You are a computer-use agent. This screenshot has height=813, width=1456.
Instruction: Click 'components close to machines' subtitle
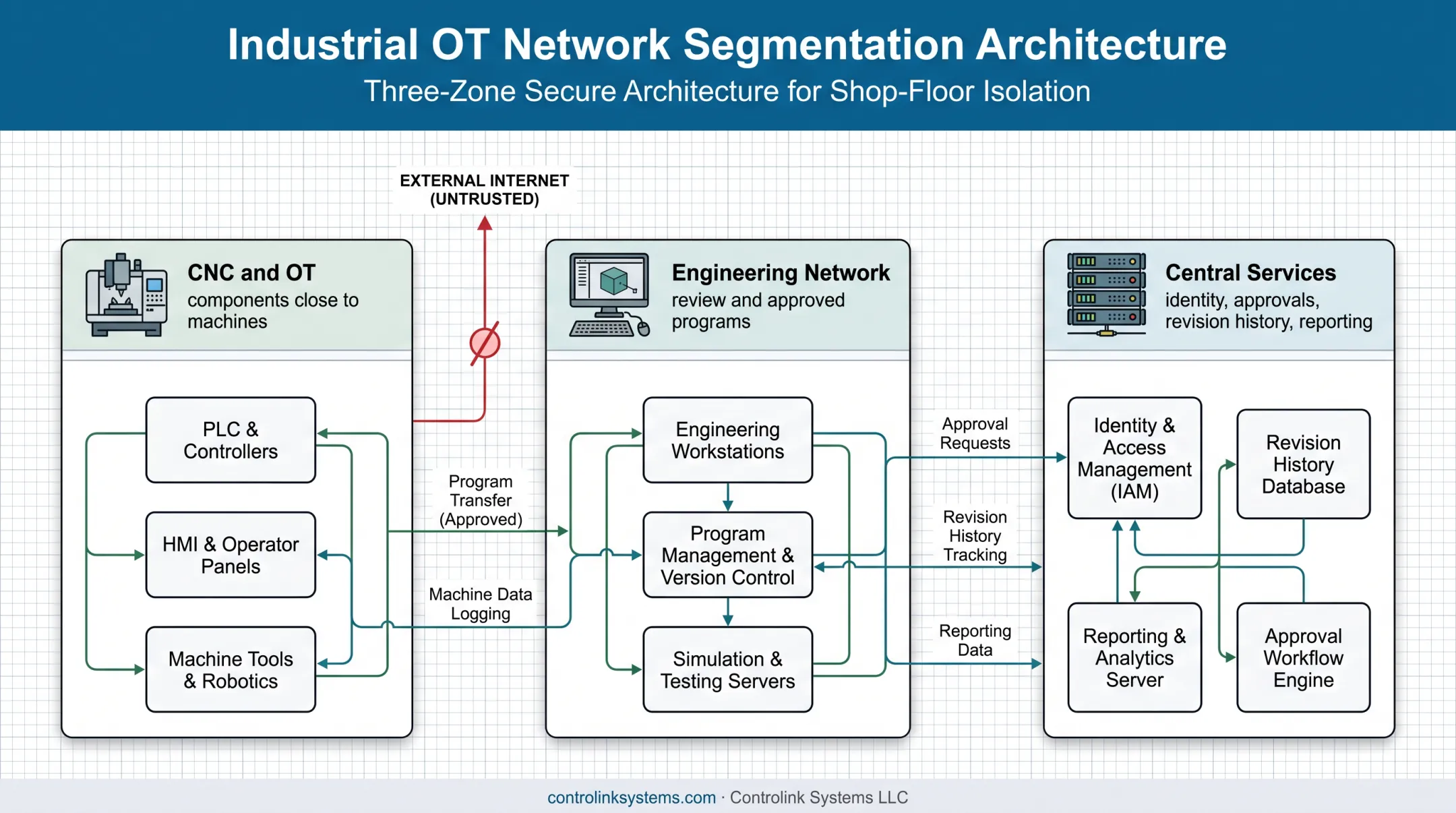[273, 311]
